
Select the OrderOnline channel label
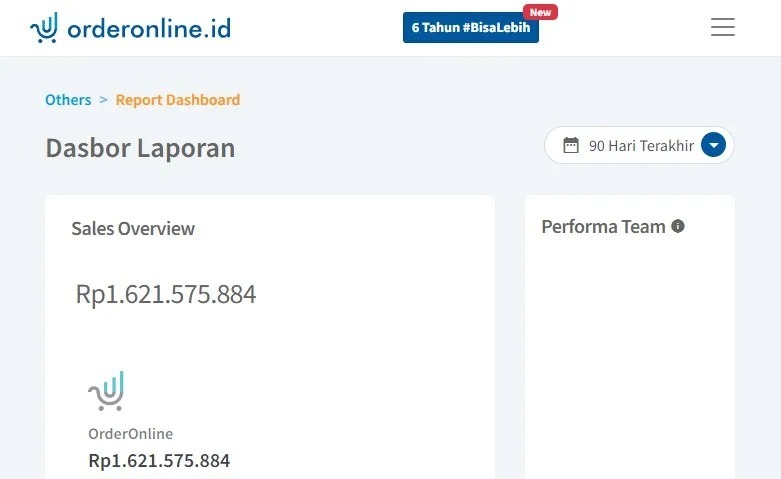[130, 434]
